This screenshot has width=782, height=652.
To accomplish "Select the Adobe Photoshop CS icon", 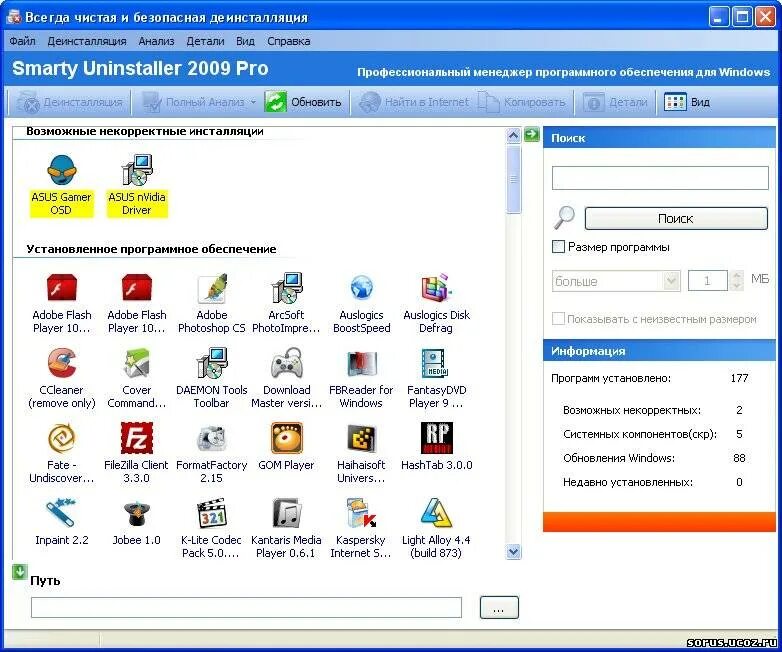I will (211, 288).
